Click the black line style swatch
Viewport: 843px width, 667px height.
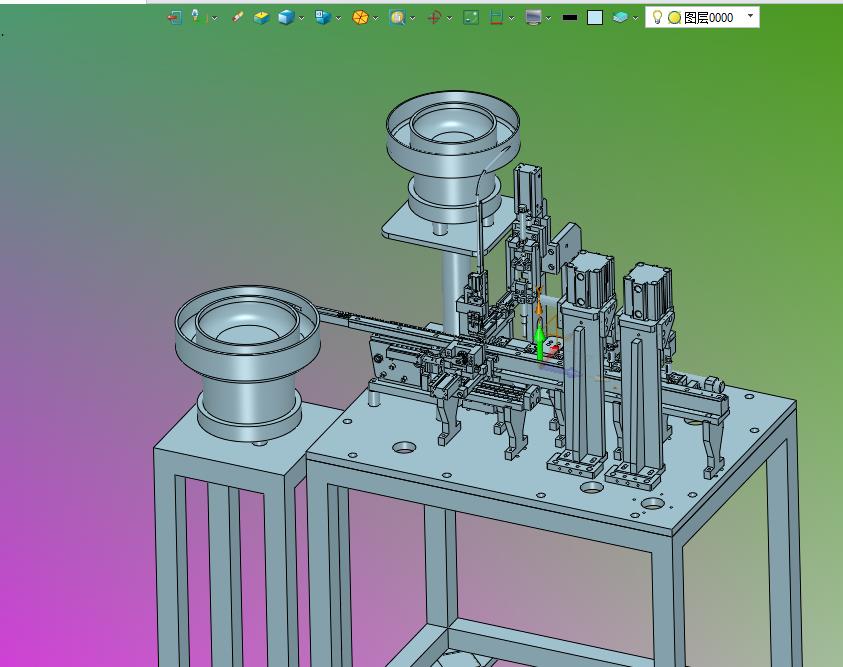click(x=570, y=17)
